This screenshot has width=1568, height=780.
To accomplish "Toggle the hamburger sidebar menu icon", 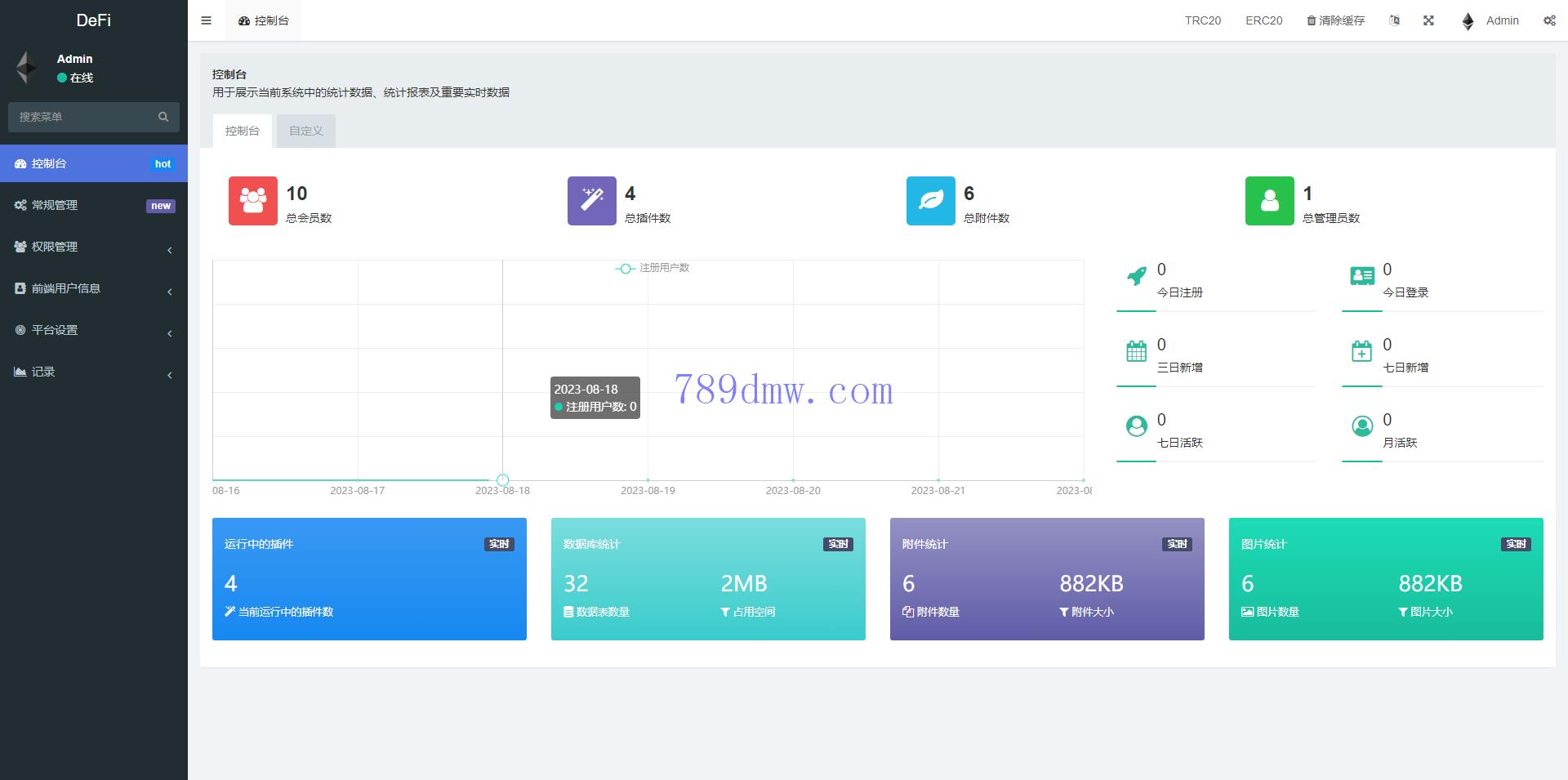I will pos(206,20).
